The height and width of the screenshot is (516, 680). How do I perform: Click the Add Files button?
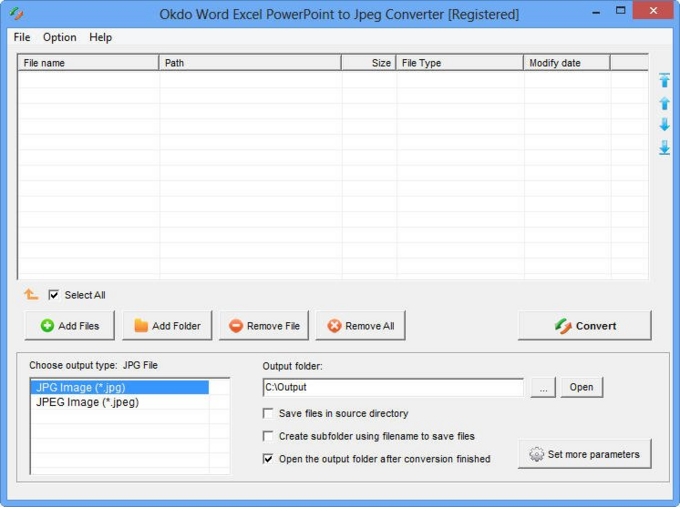click(x=70, y=325)
